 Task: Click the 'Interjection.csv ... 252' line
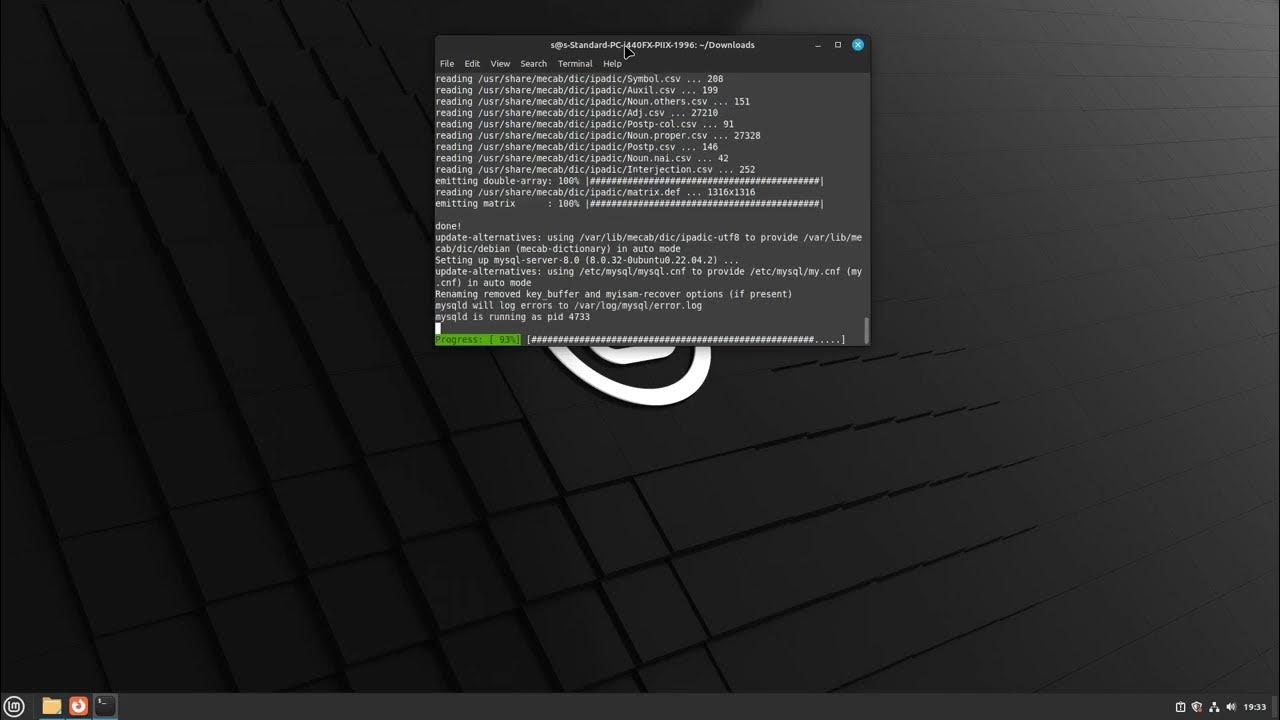(x=595, y=170)
